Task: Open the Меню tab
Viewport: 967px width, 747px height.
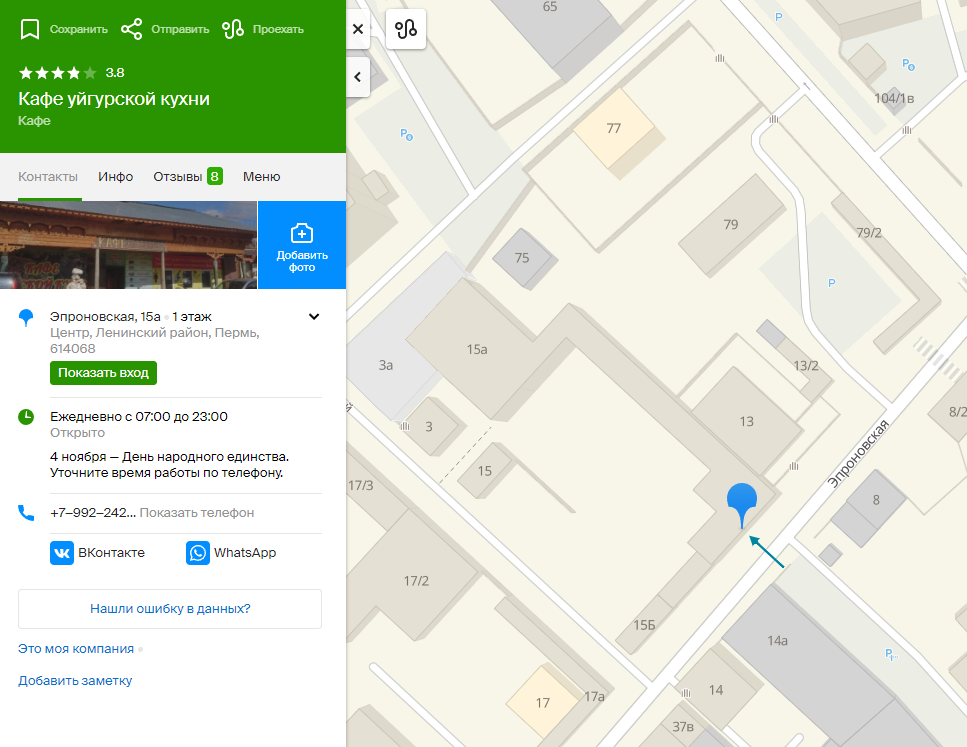Action: [x=261, y=176]
